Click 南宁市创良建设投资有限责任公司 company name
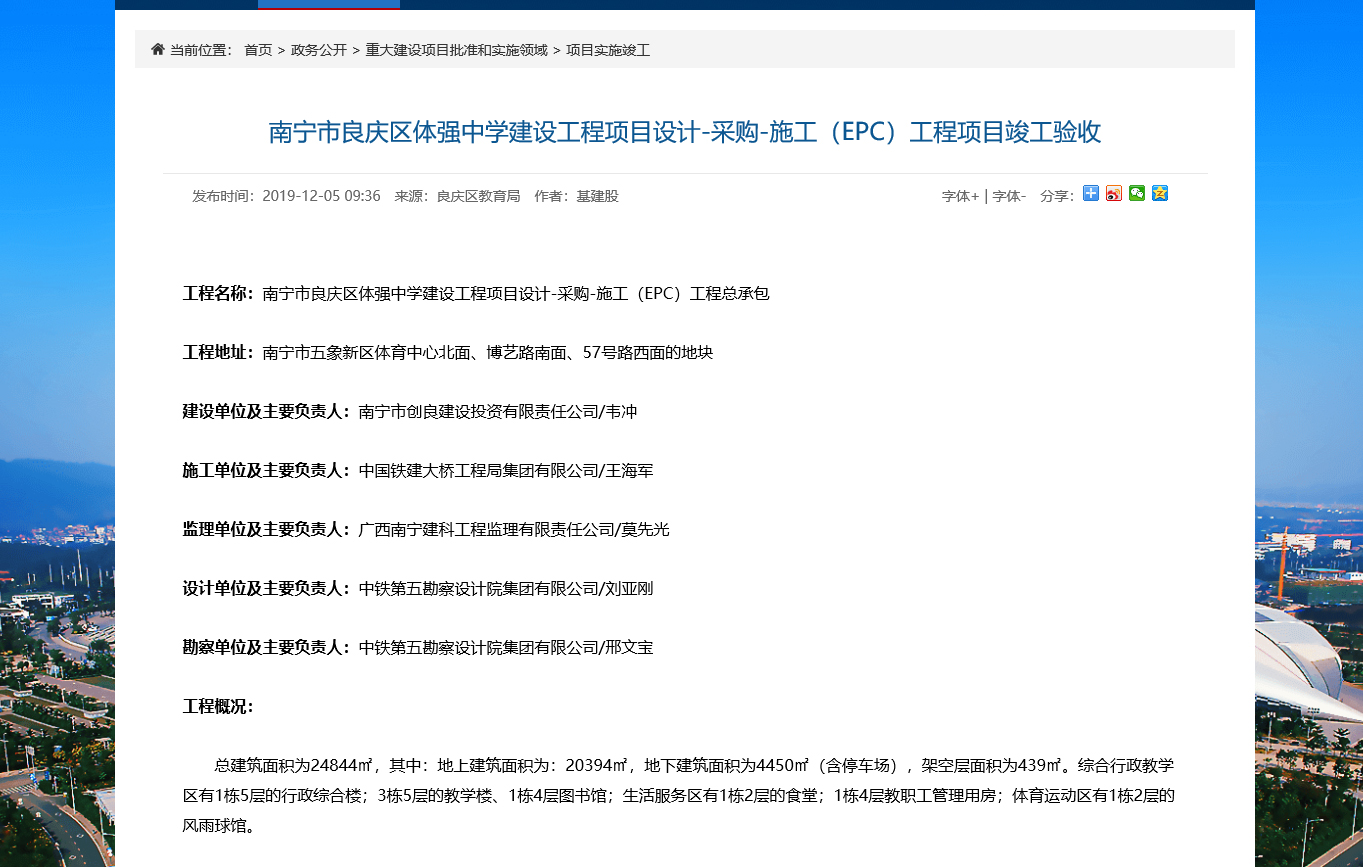 tap(476, 412)
